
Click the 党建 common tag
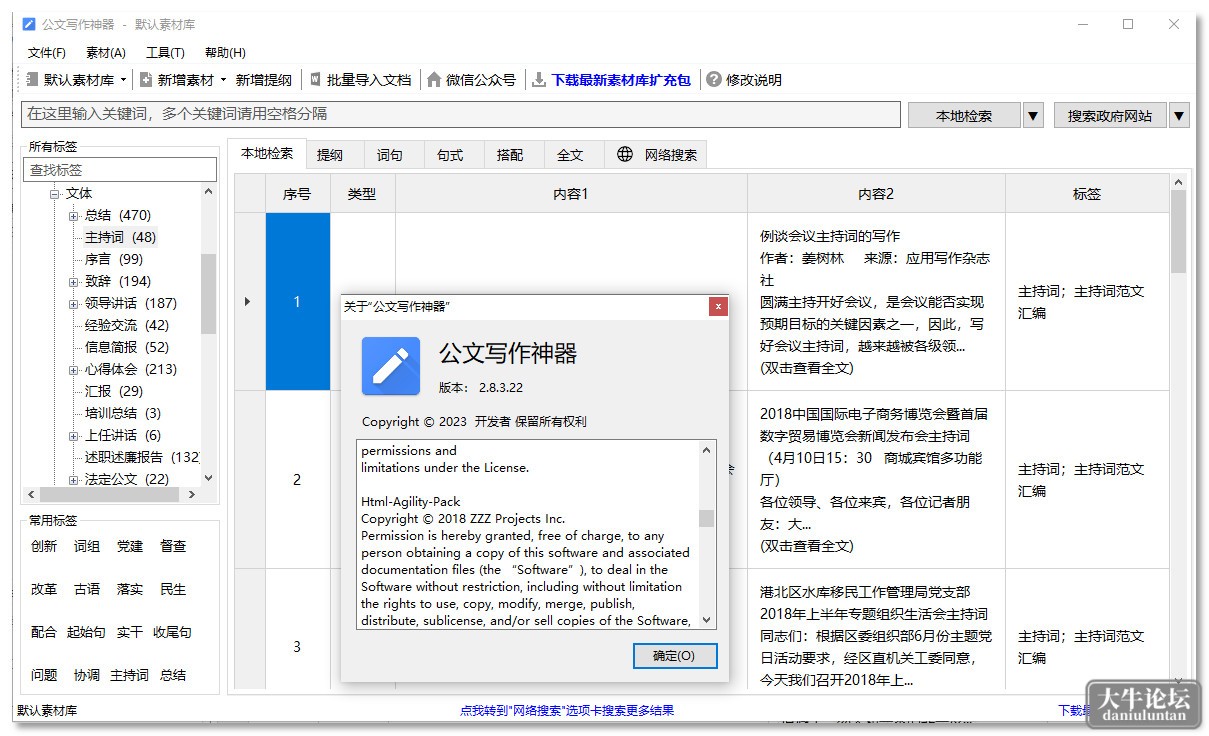tap(130, 547)
